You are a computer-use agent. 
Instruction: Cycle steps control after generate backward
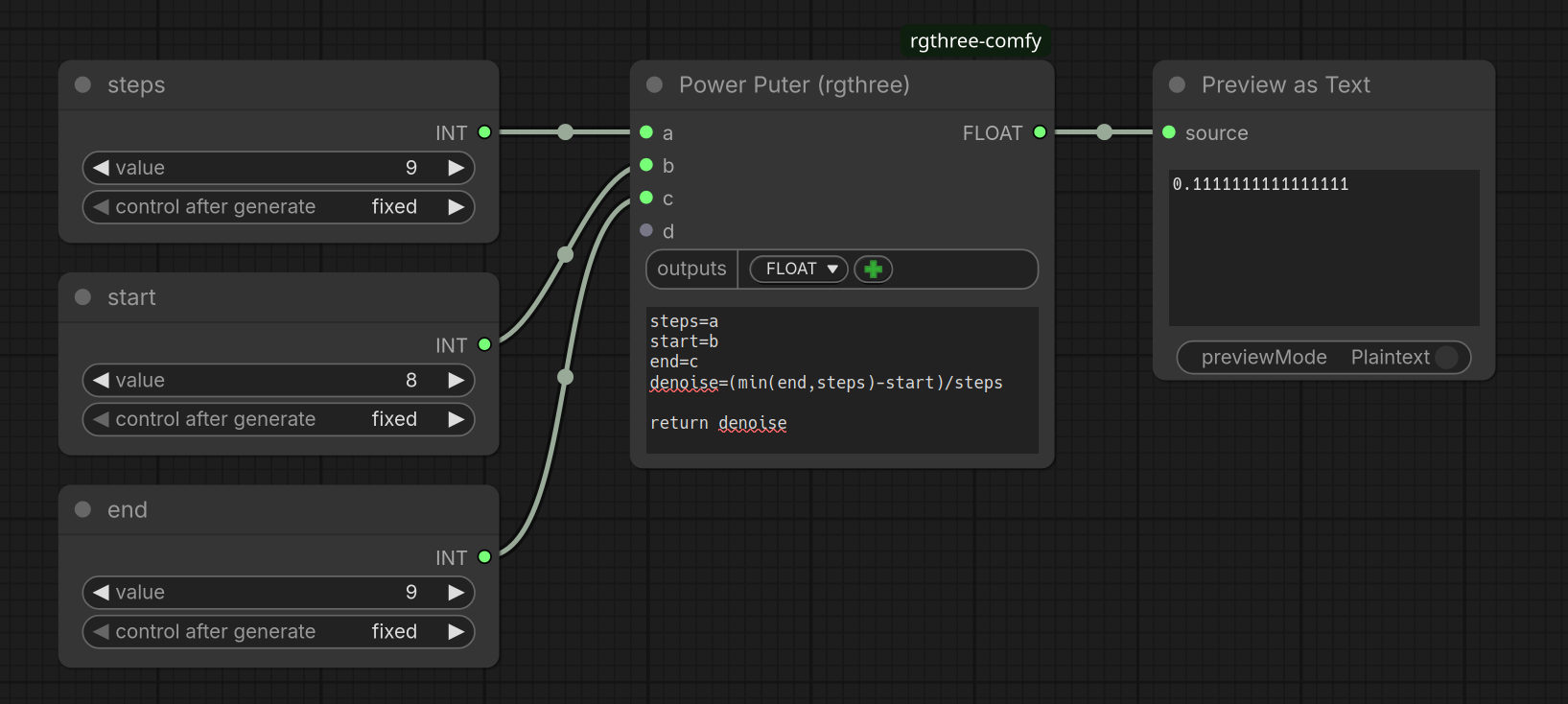pyautogui.click(x=101, y=207)
